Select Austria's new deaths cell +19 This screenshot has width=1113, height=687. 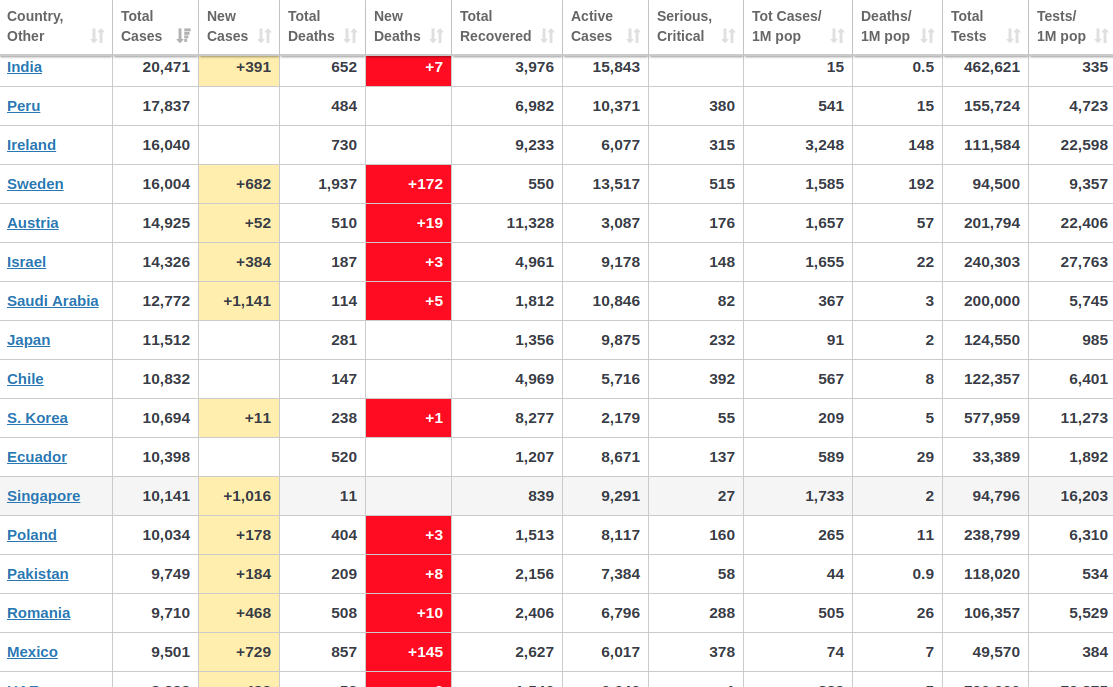[409, 224]
